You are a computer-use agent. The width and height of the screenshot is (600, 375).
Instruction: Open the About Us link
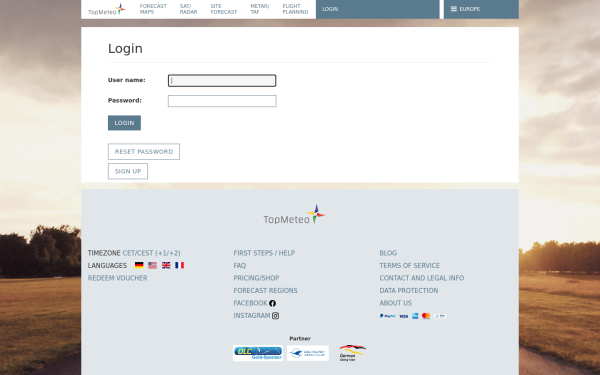tap(396, 303)
